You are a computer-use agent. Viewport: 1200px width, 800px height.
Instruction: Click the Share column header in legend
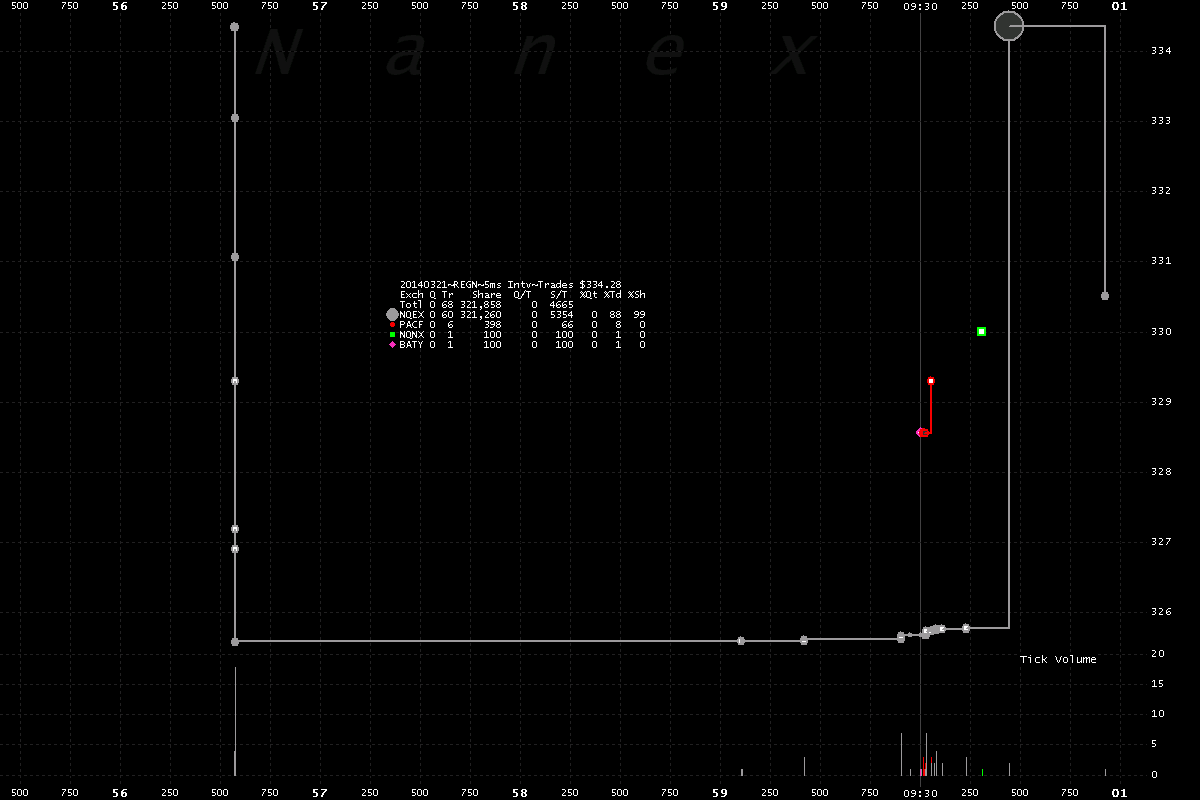coord(487,295)
